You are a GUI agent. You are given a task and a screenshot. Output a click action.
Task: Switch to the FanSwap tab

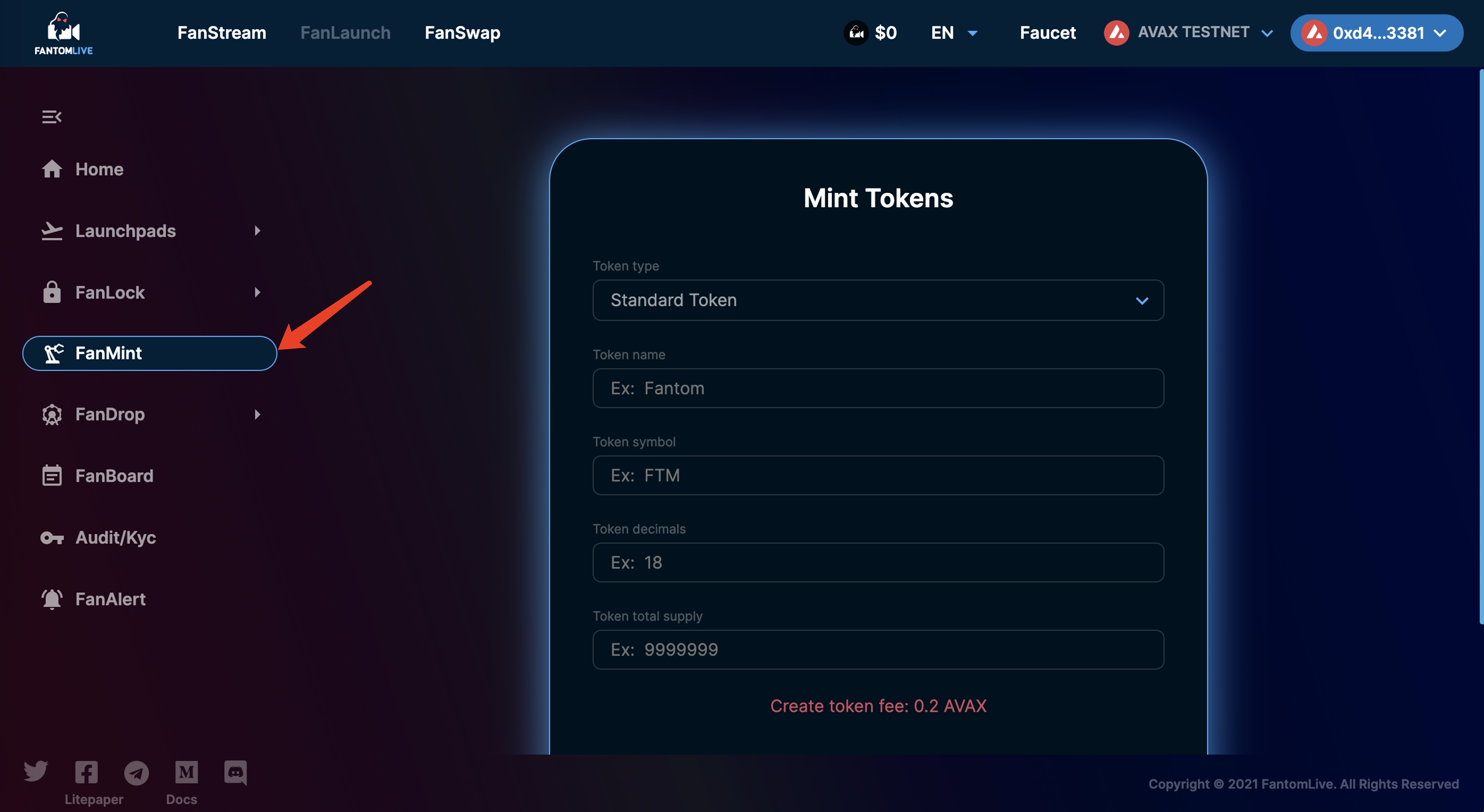pyautogui.click(x=462, y=33)
